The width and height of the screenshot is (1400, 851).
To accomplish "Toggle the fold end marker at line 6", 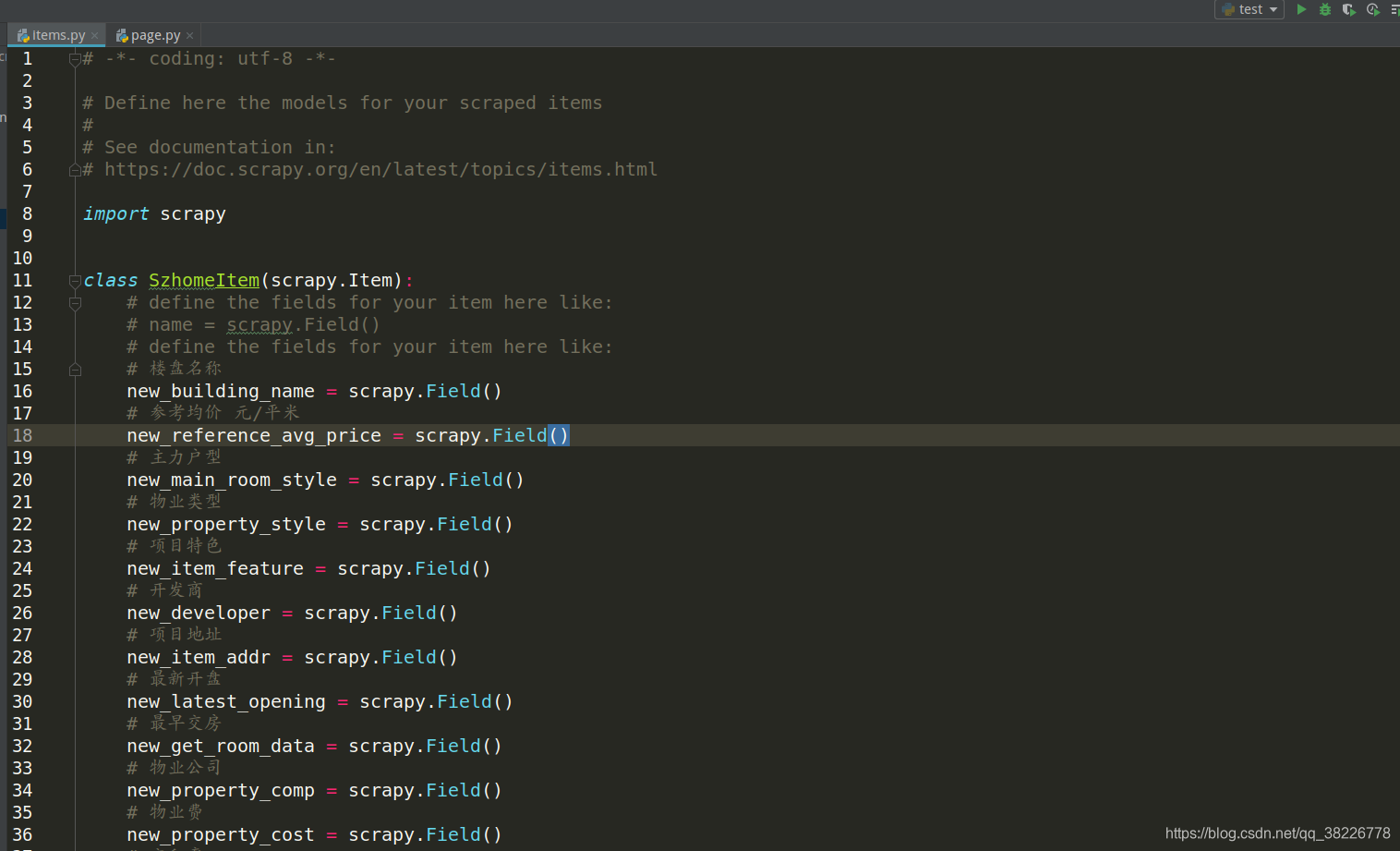I will point(75,170).
